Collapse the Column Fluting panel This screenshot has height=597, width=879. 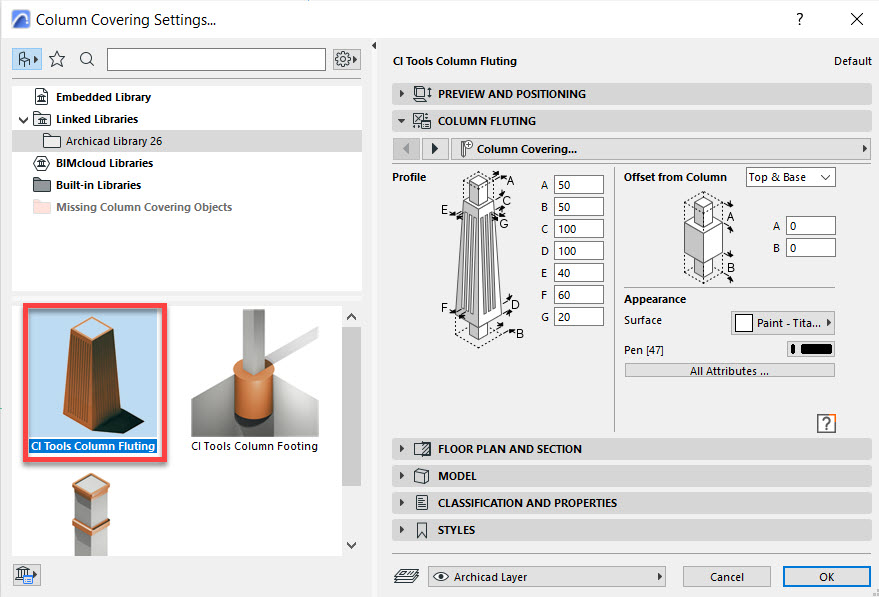401,121
